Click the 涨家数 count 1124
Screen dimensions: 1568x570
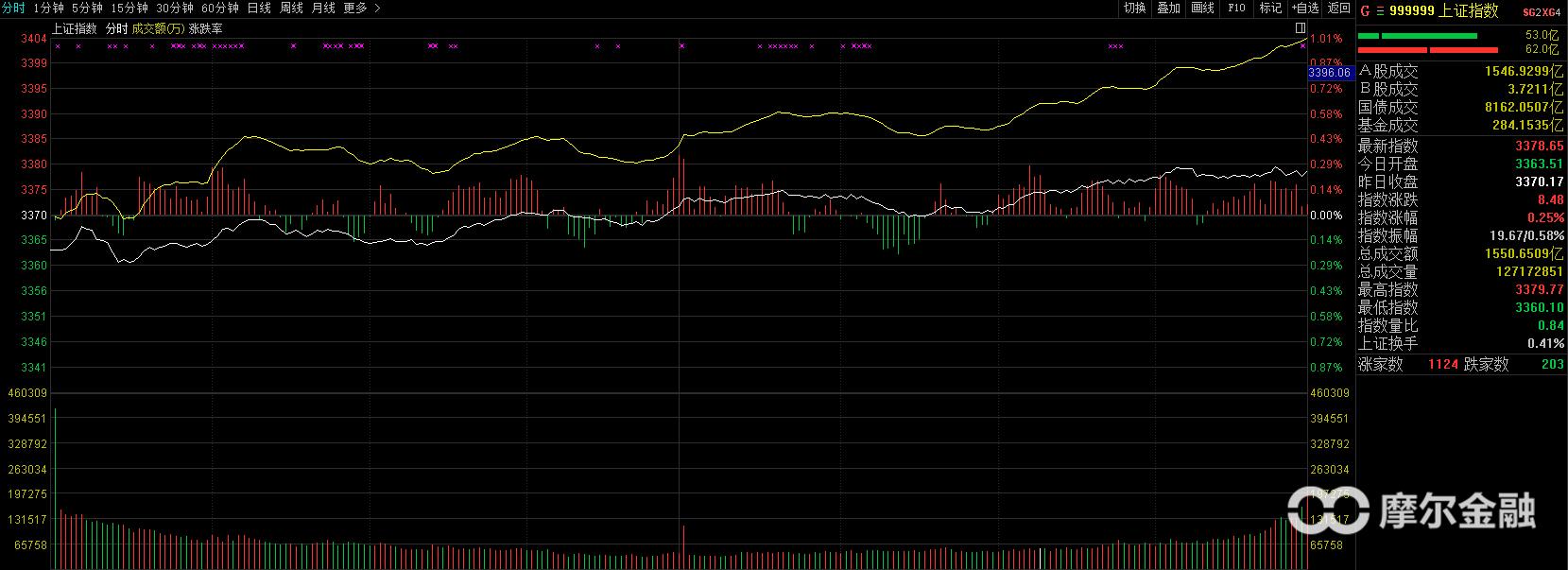click(x=1443, y=365)
